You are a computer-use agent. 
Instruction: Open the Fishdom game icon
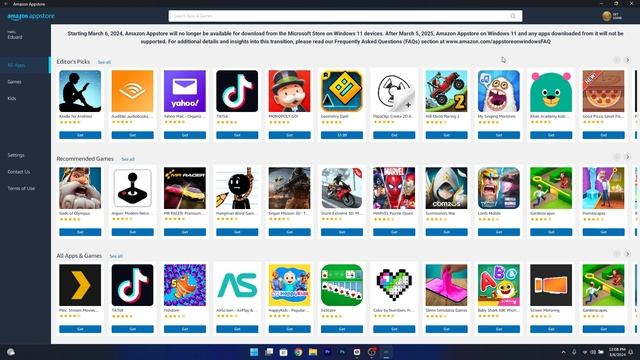(x=185, y=285)
